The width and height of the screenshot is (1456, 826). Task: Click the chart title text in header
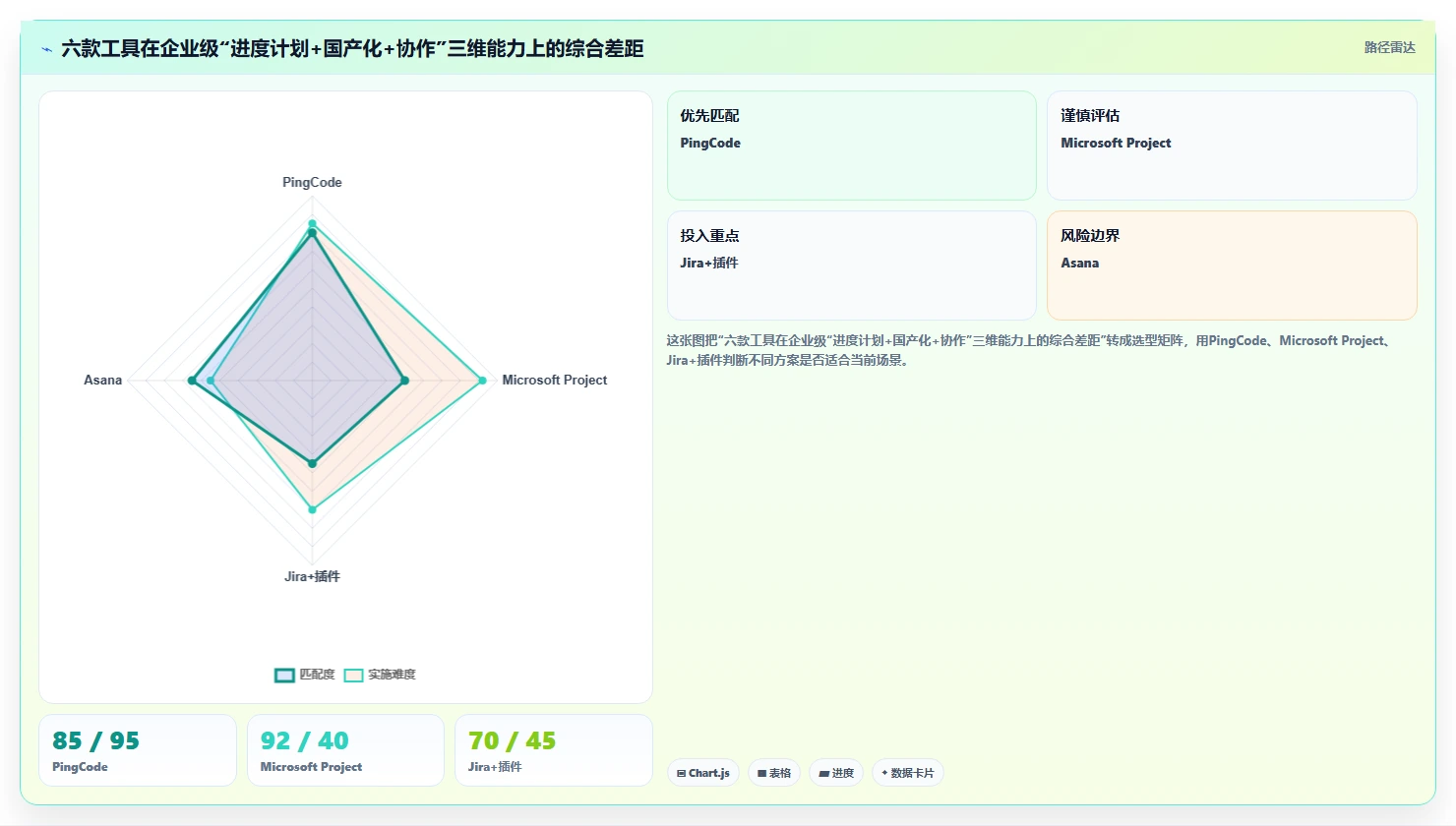(x=352, y=48)
